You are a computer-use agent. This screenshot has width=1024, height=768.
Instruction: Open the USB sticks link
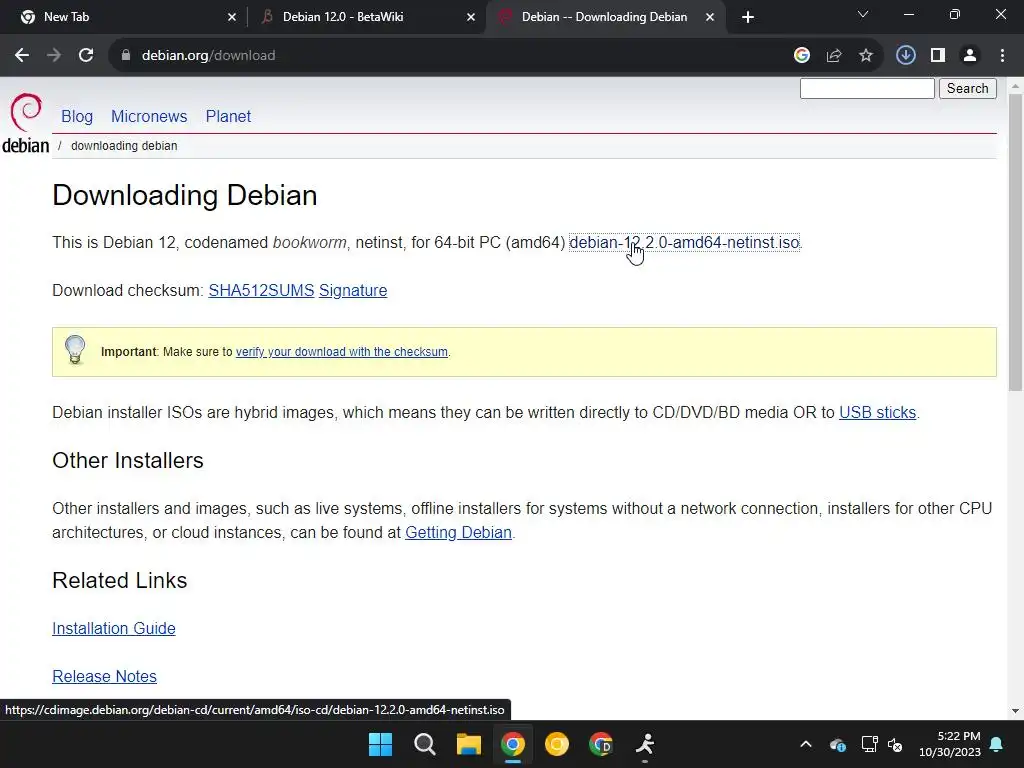878,413
